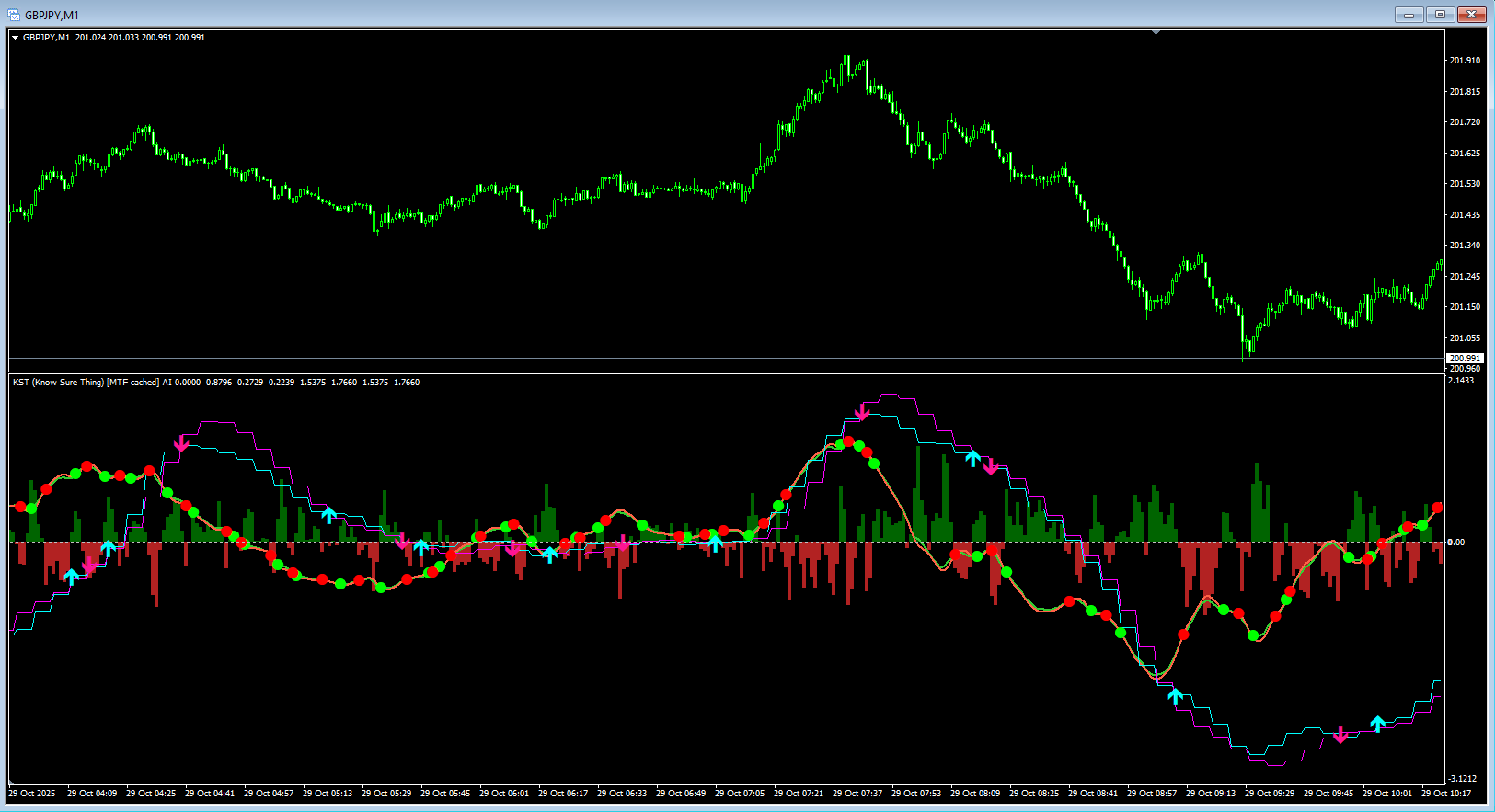Click the 201.150 price scale label
The width and height of the screenshot is (1495, 812).
[1465, 307]
